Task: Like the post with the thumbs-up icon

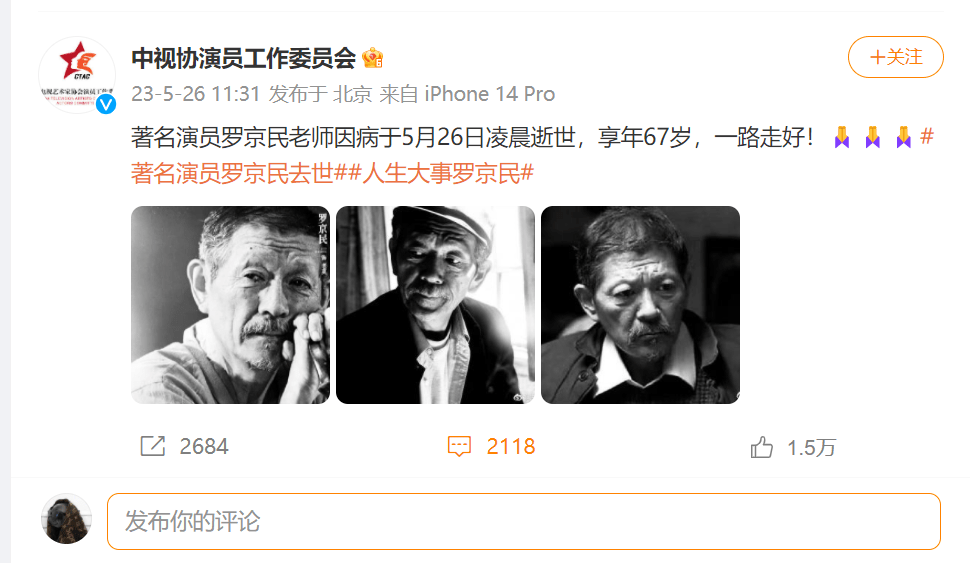Action: 762,447
